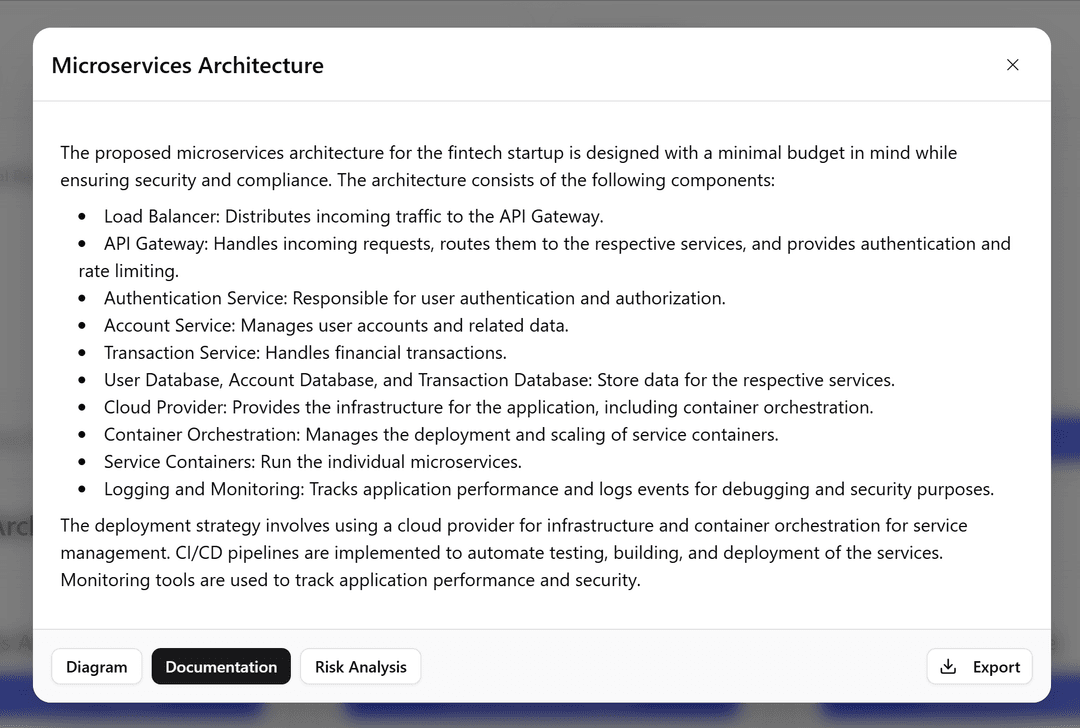Close the Microservices Architecture dialog
This screenshot has width=1080, height=728.
click(1012, 65)
